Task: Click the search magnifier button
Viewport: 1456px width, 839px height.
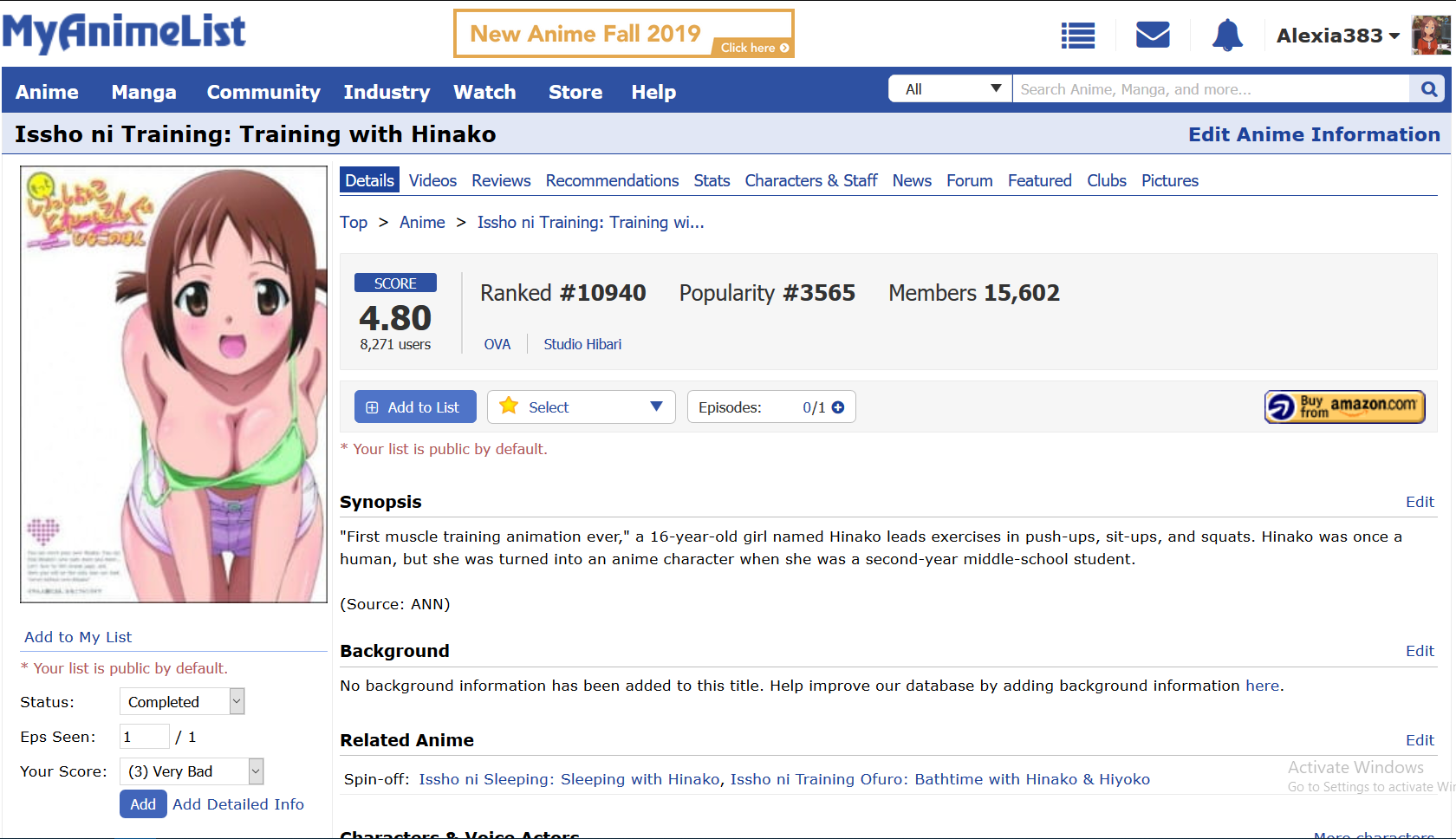Action: click(1428, 89)
